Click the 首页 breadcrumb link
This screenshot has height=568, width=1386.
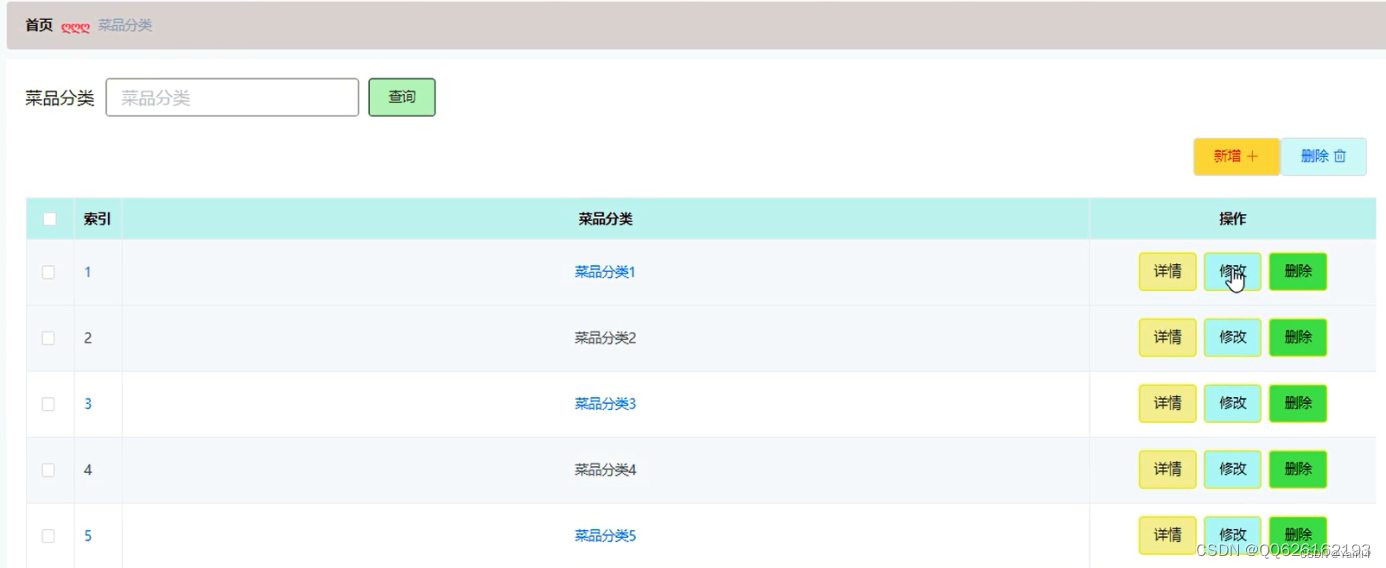39,25
